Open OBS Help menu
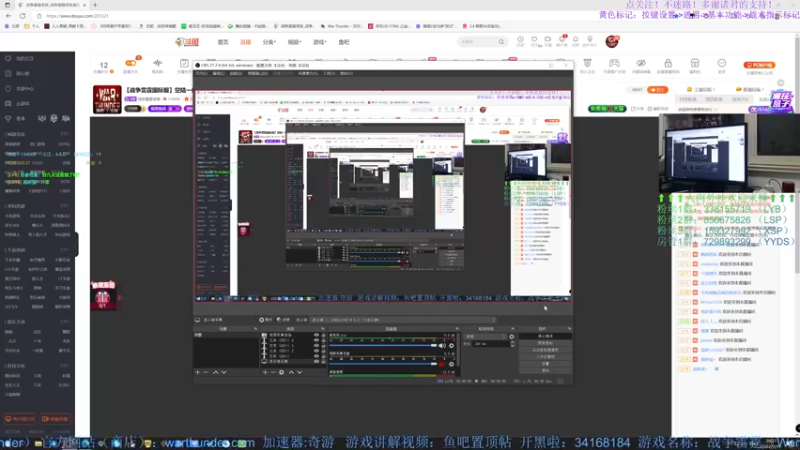Viewport: 800px width, 450px height. [346, 73]
